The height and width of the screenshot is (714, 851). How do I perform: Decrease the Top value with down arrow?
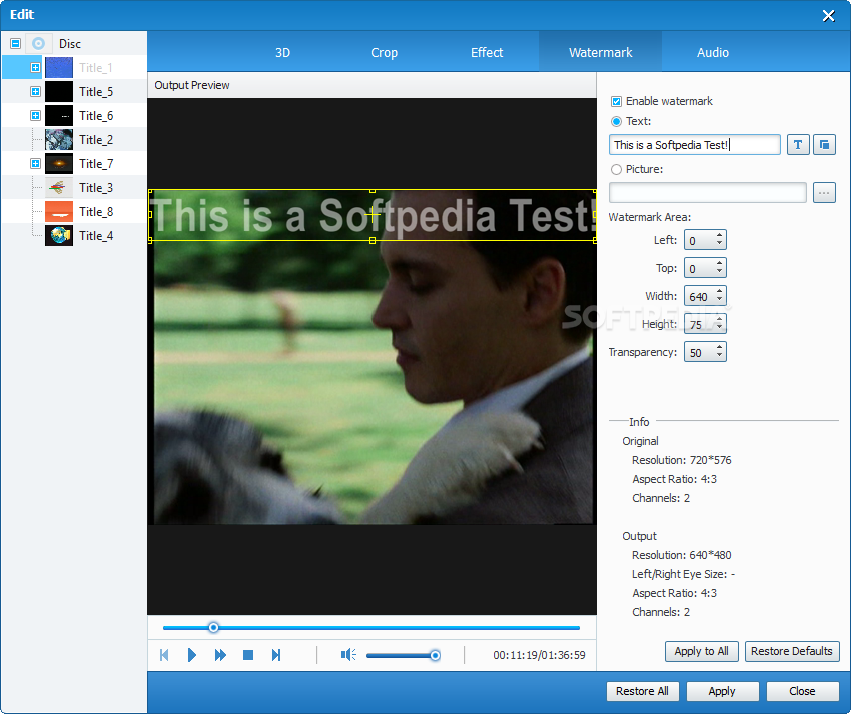[720, 272]
